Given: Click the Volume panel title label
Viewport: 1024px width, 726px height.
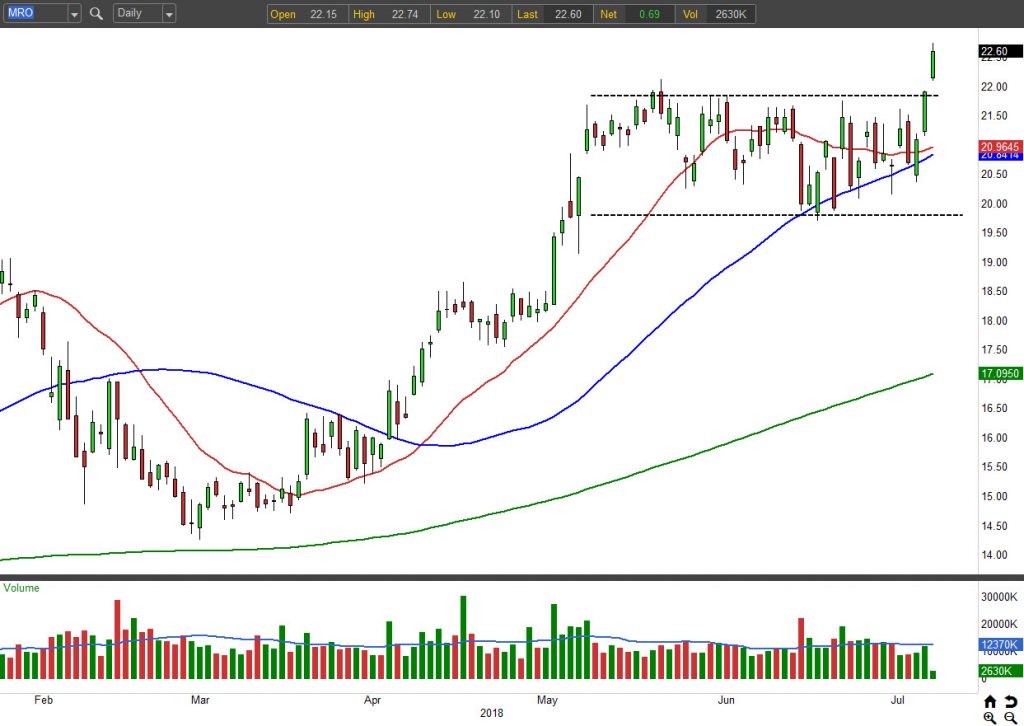Looking at the screenshot, I should pos(22,588).
